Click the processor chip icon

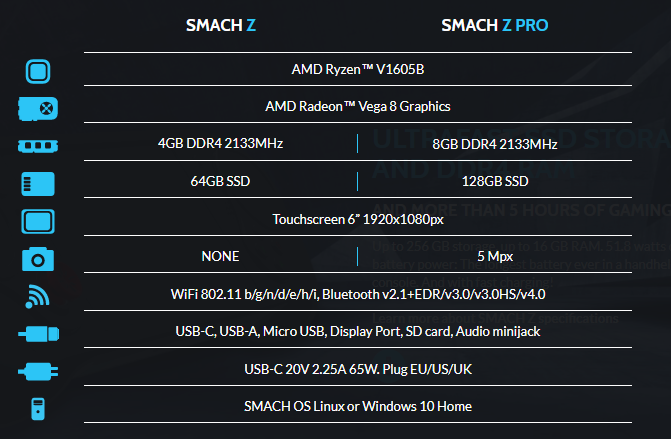(x=38, y=71)
